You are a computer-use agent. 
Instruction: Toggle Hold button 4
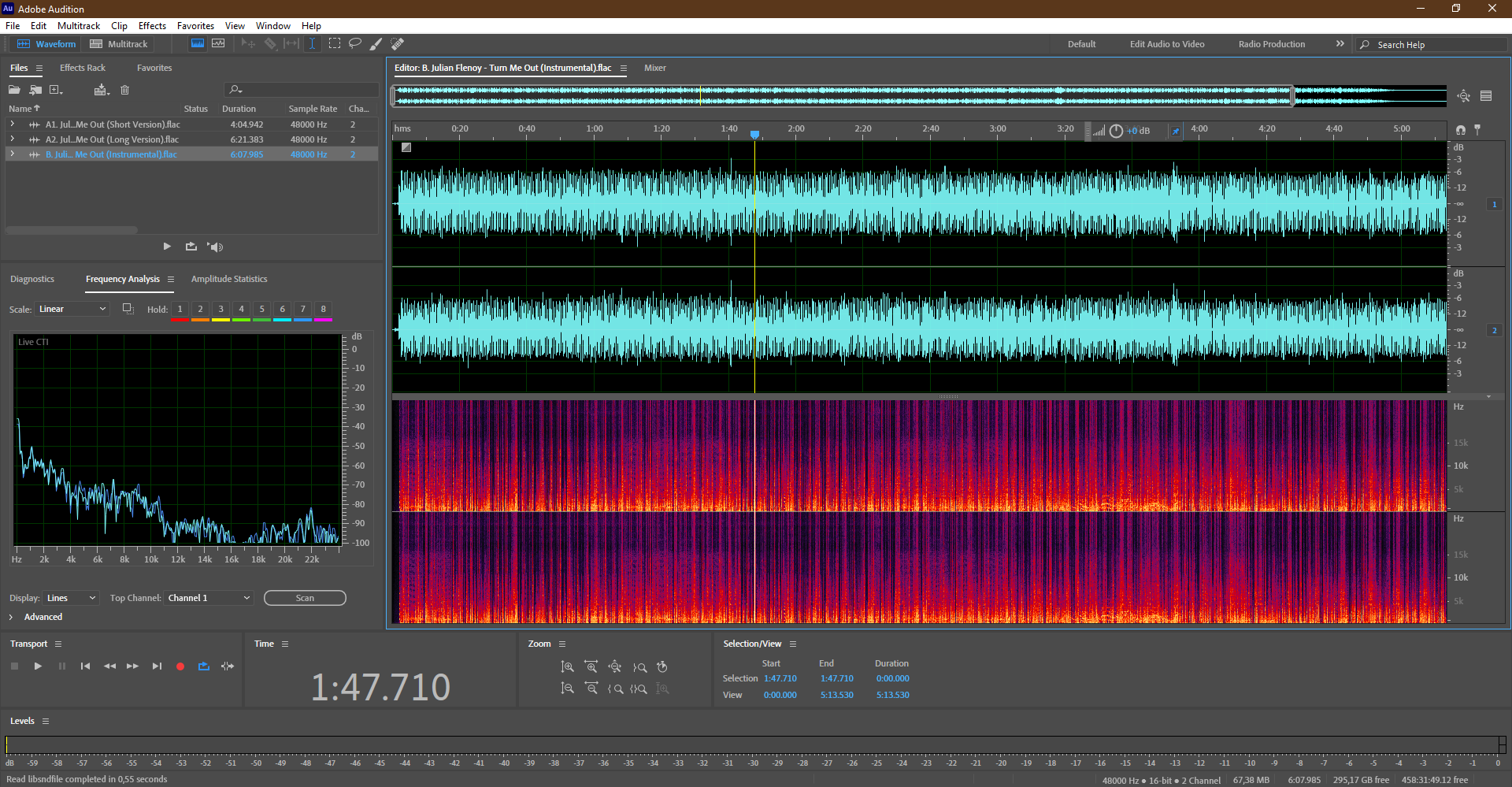pyautogui.click(x=241, y=310)
